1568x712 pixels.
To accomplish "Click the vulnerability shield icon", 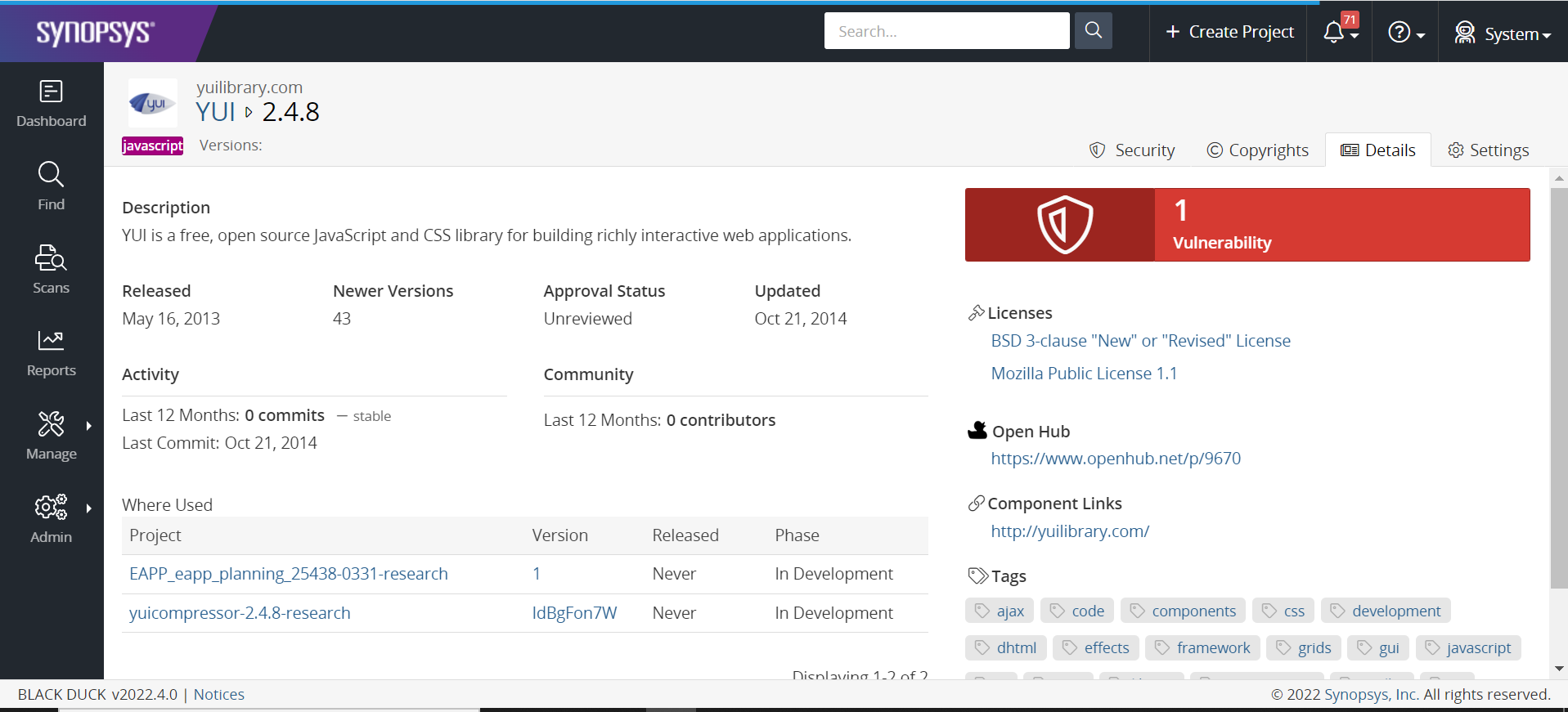I will tap(1064, 225).
